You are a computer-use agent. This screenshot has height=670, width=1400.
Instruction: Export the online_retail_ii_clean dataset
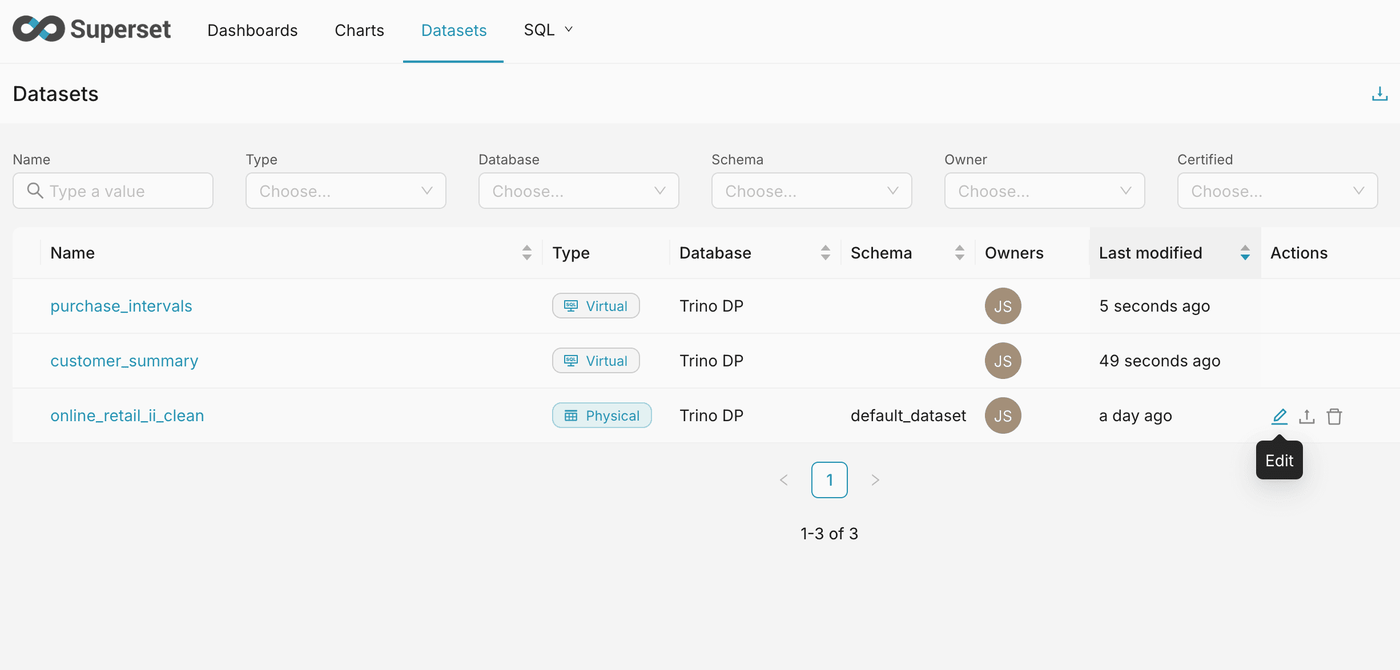click(x=1306, y=416)
